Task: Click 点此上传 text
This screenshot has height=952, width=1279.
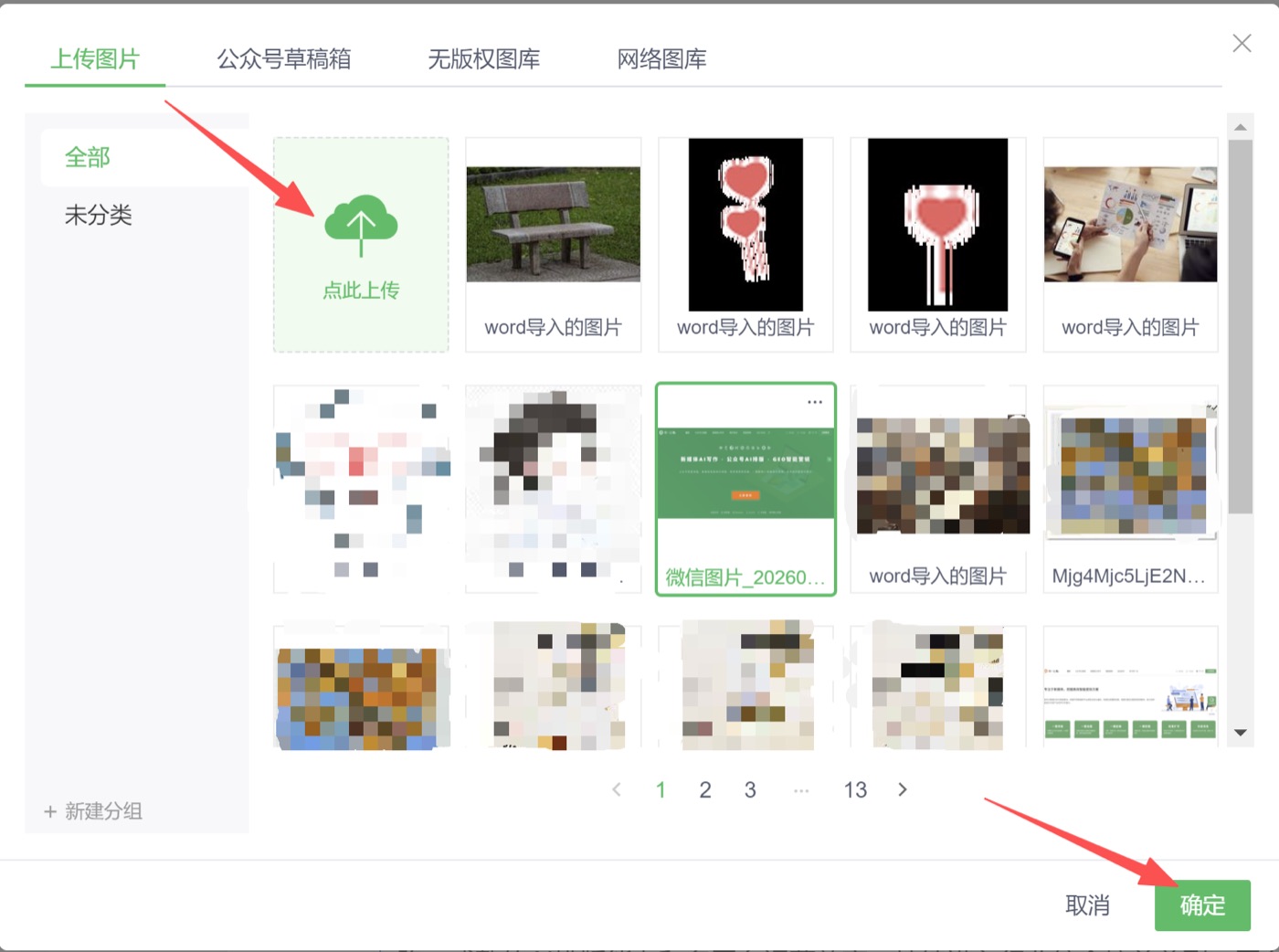Action: (x=361, y=291)
